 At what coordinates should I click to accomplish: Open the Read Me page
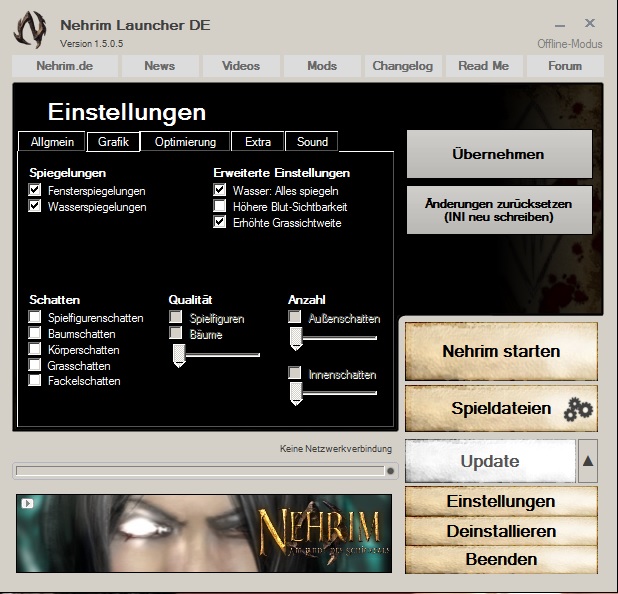pyautogui.click(x=484, y=66)
